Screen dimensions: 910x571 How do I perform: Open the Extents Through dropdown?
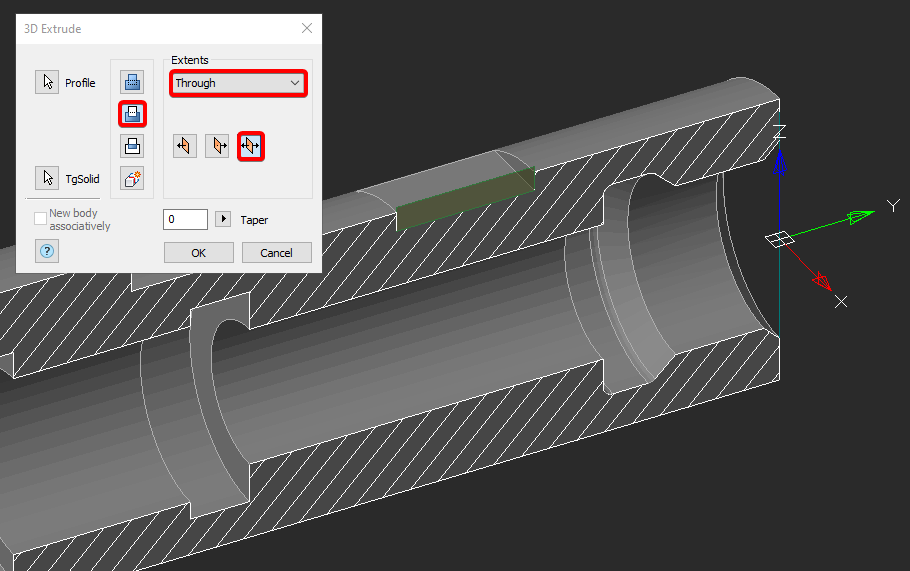(x=238, y=83)
